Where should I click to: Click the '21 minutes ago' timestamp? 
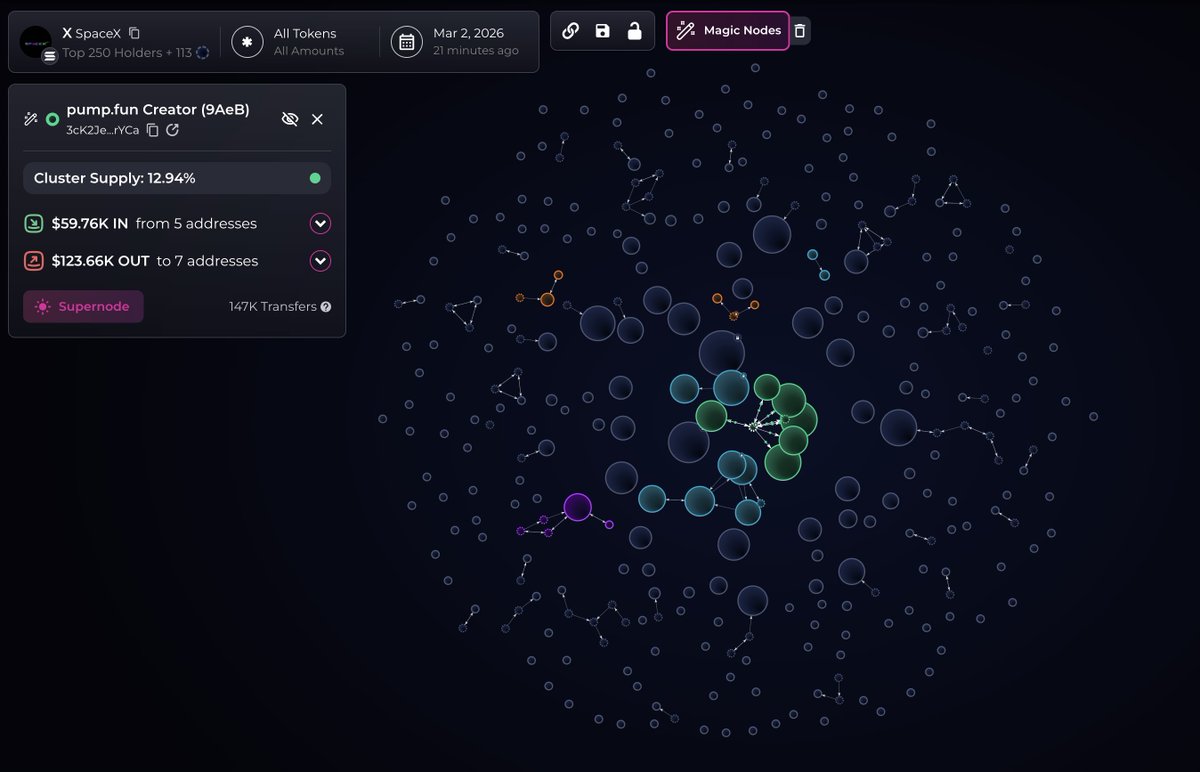pyautogui.click(x=476, y=51)
